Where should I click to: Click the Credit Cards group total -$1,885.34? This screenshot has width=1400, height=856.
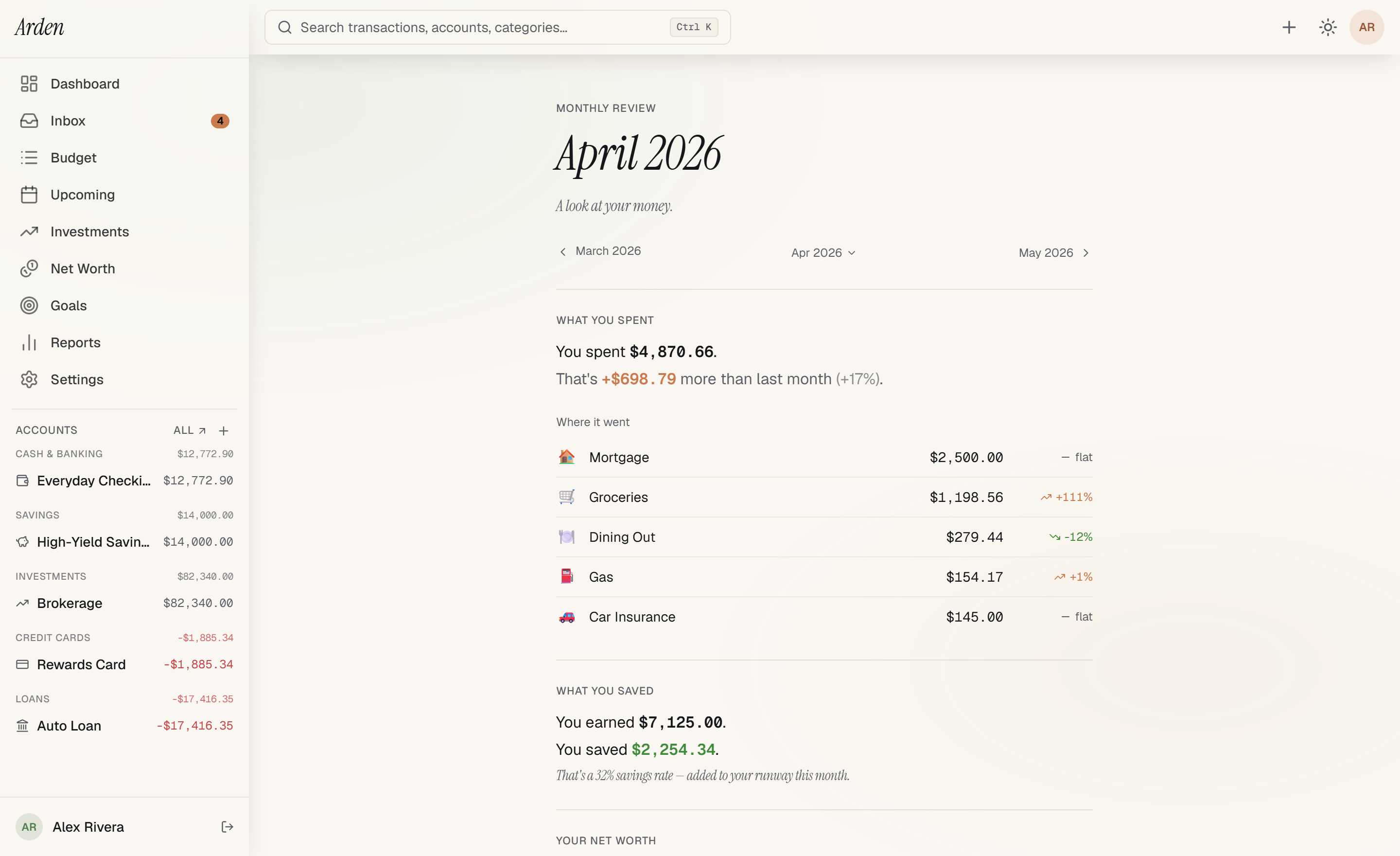205,638
